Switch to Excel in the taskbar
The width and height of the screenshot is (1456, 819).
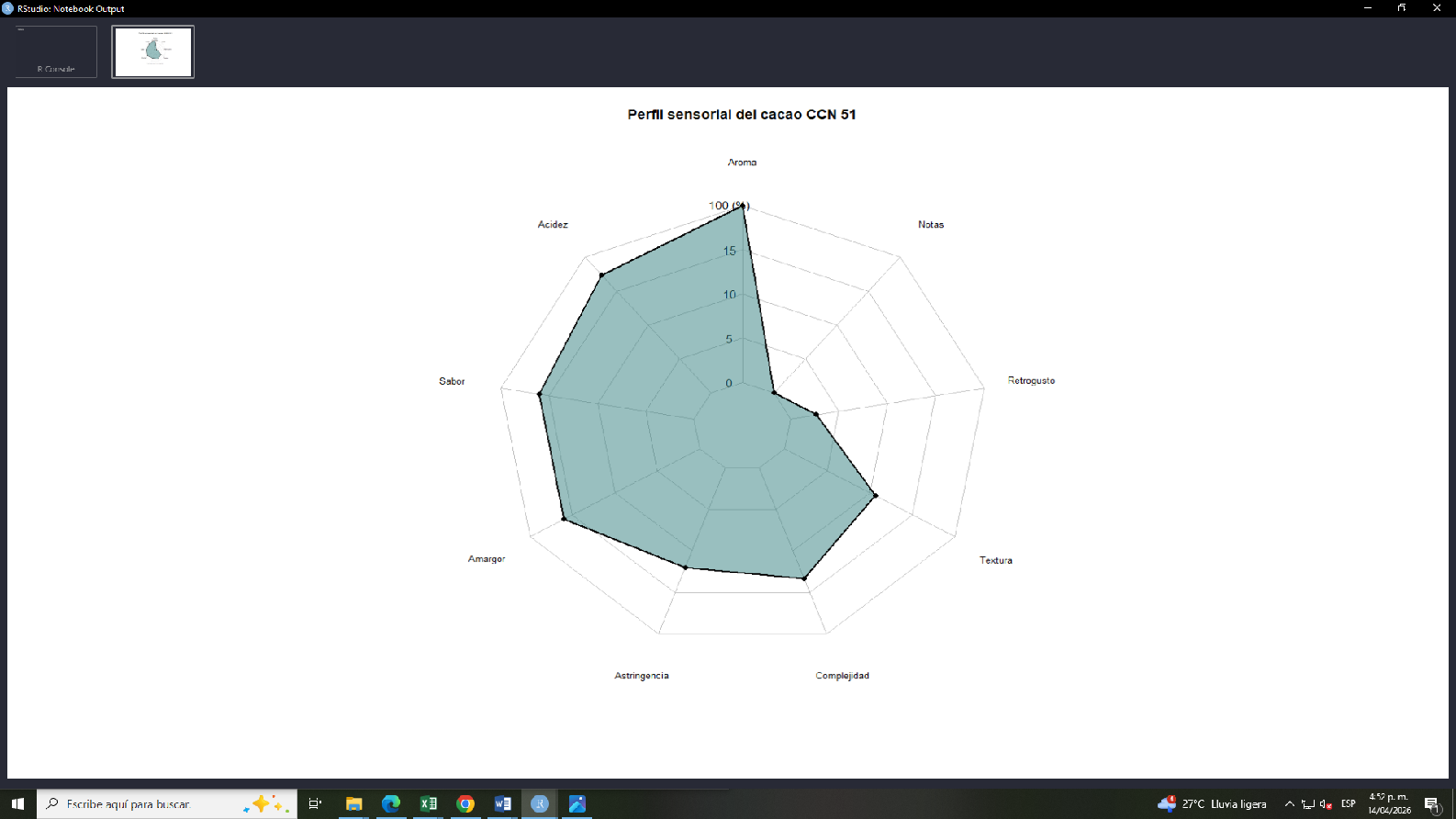tap(429, 803)
